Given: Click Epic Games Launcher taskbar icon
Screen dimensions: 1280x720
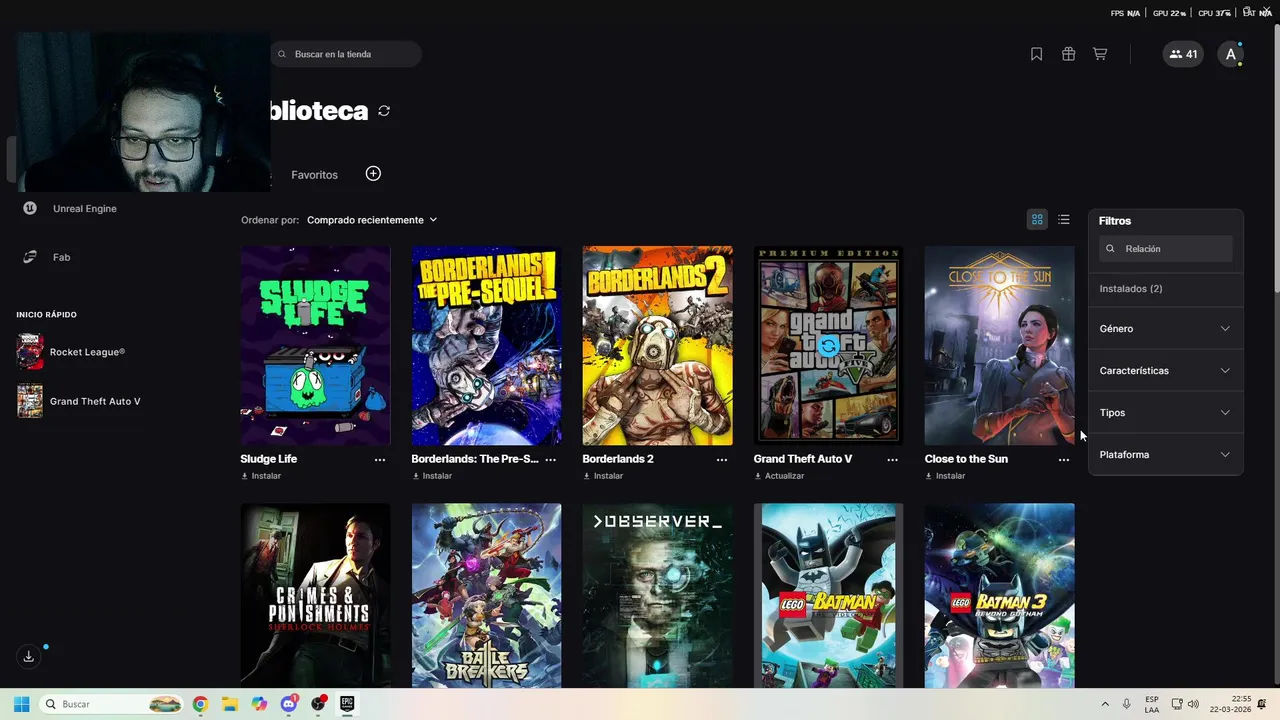Looking at the screenshot, I should tap(347, 704).
